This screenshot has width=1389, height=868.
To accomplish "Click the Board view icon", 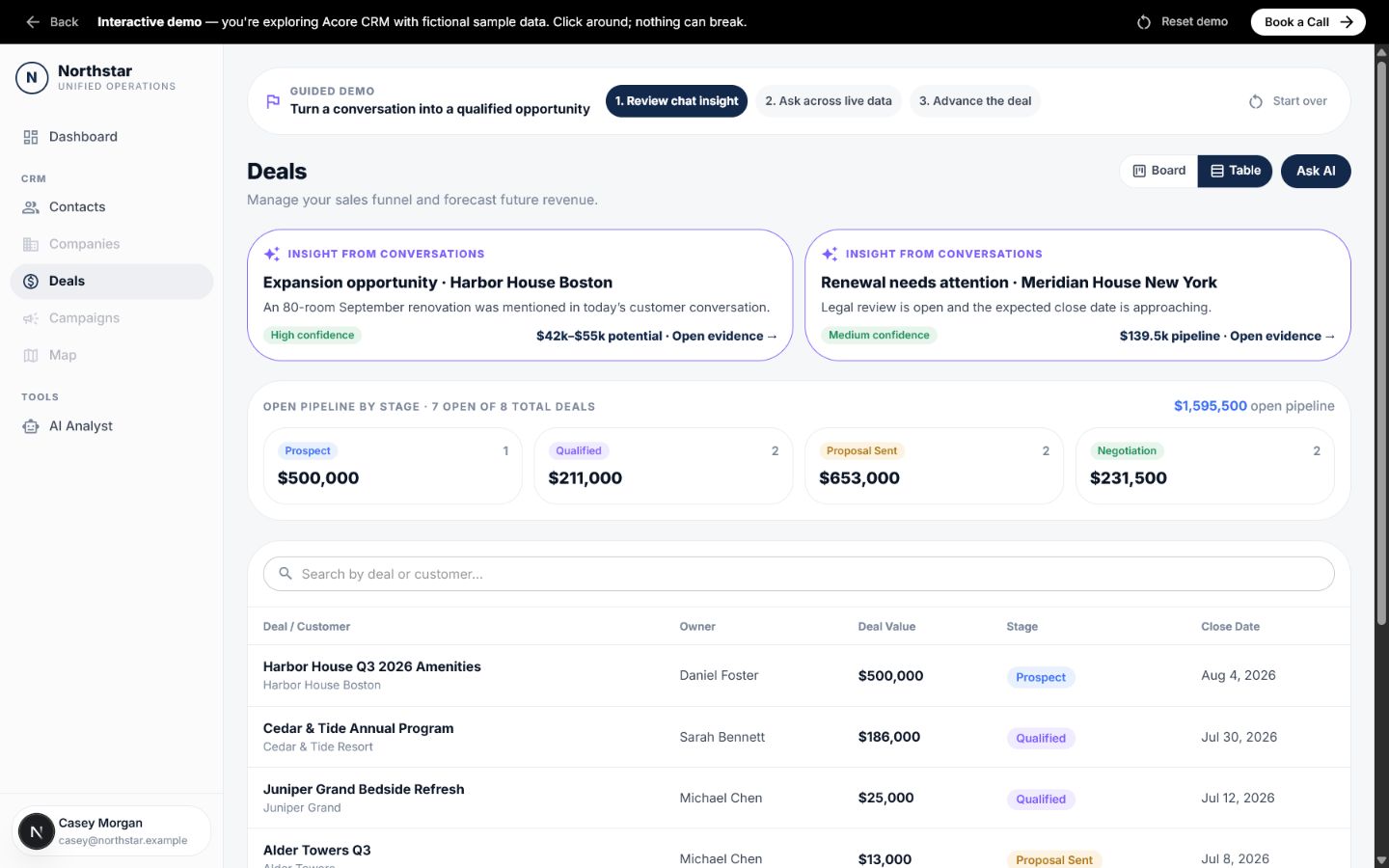I will [1139, 171].
